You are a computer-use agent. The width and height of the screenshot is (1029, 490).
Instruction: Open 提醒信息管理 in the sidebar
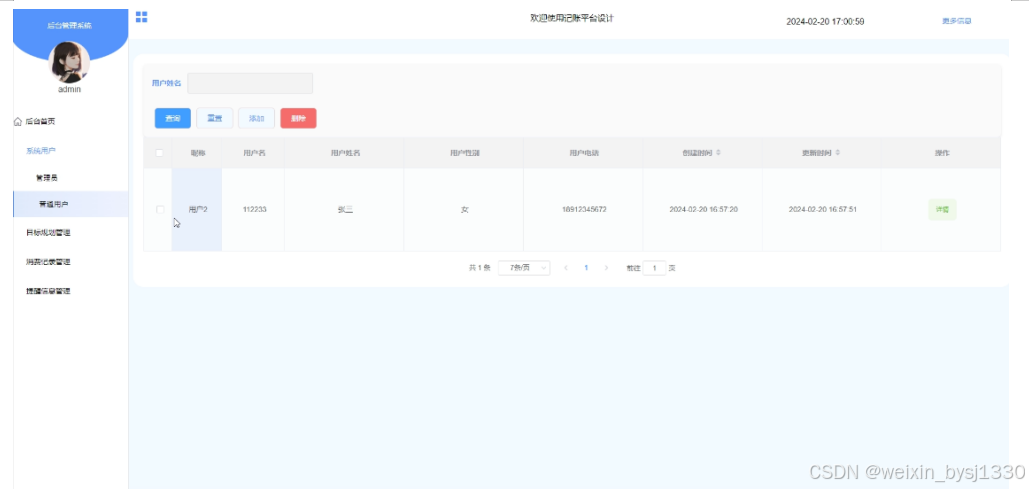[48, 291]
